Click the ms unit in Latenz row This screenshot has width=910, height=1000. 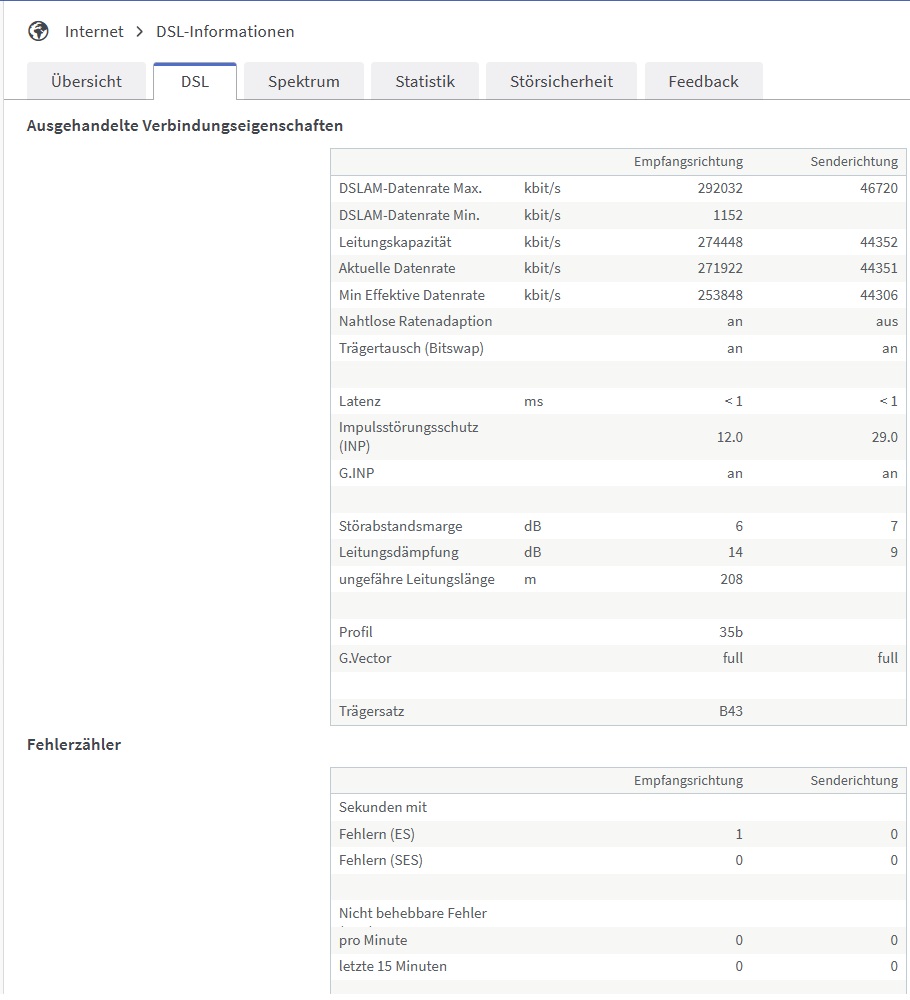[533, 401]
